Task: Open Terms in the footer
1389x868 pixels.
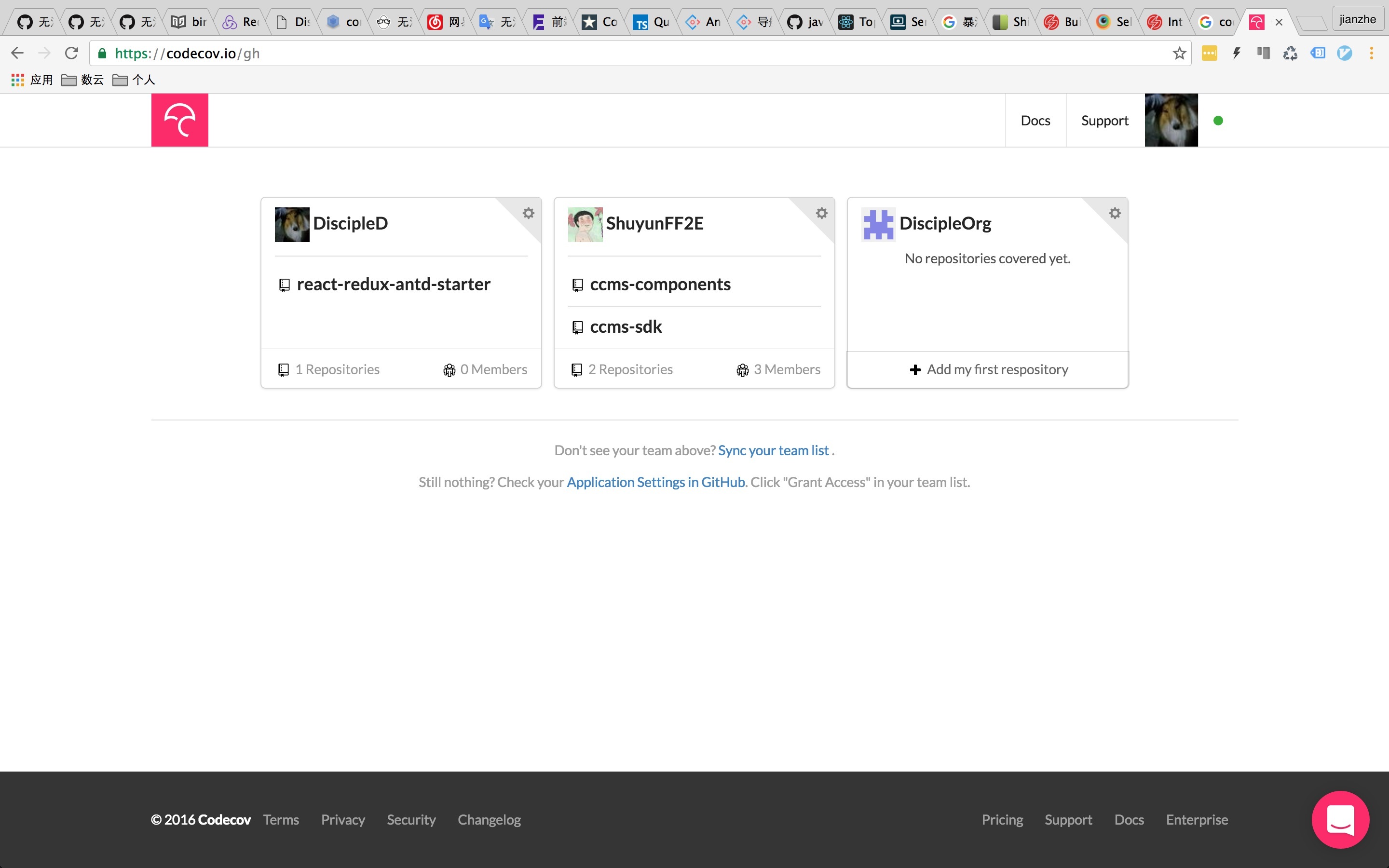Action: click(x=281, y=819)
